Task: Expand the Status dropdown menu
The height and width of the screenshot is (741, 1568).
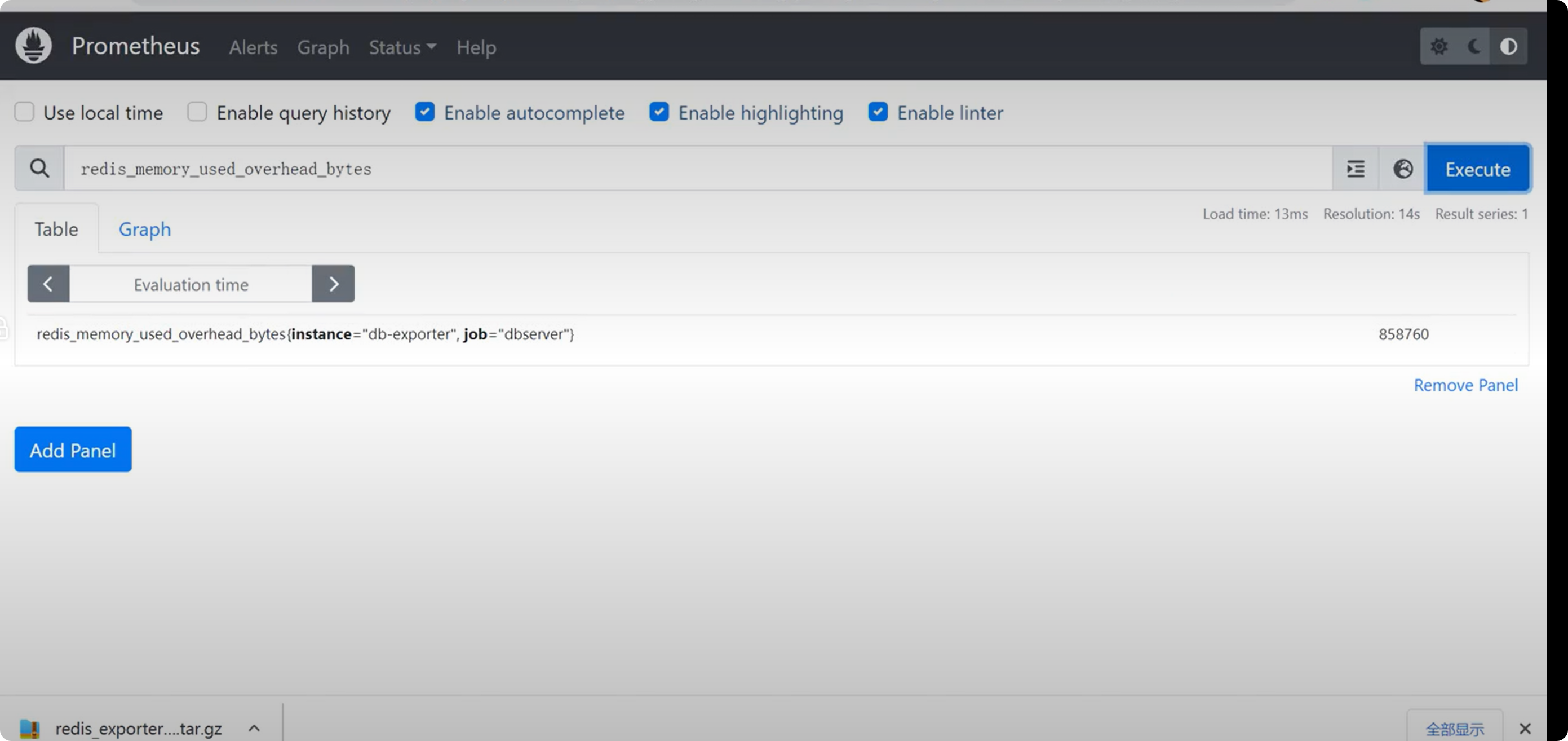Action: (402, 47)
